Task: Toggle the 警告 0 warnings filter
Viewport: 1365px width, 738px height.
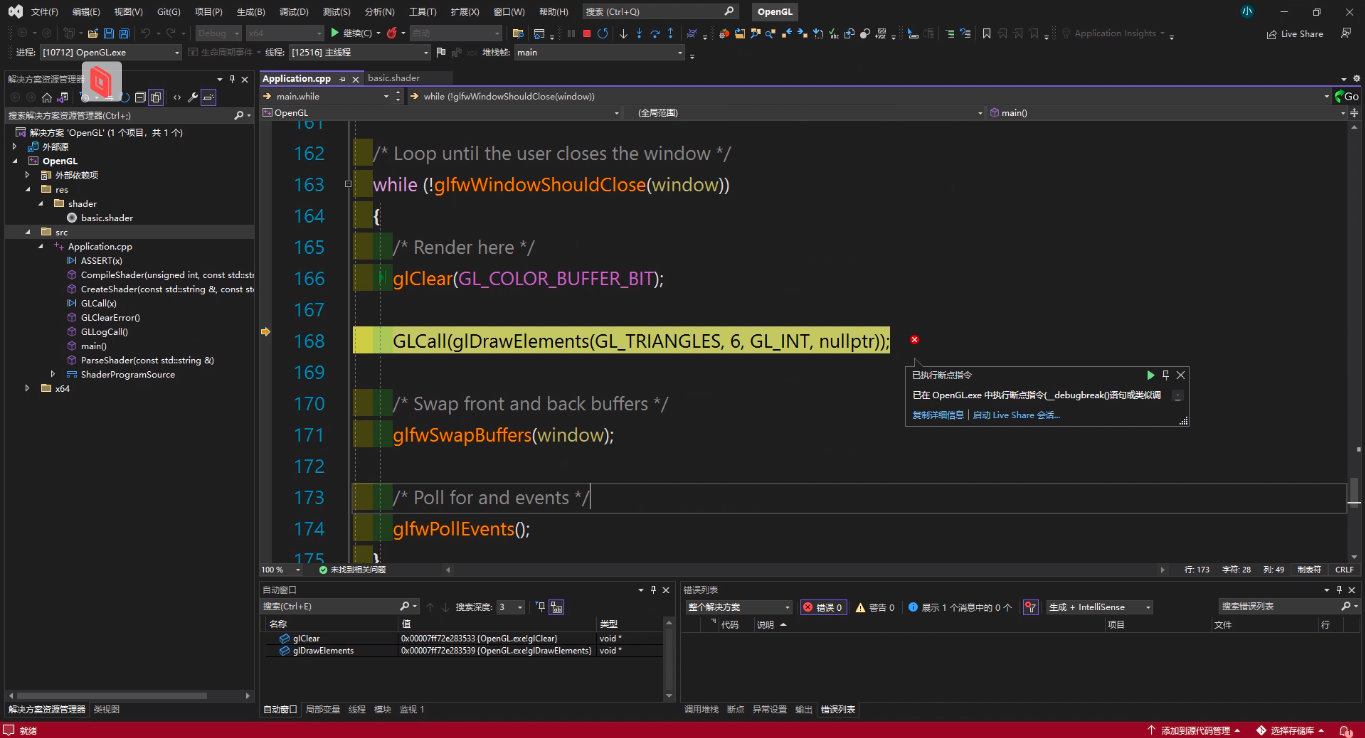Action: [x=874, y=607]
